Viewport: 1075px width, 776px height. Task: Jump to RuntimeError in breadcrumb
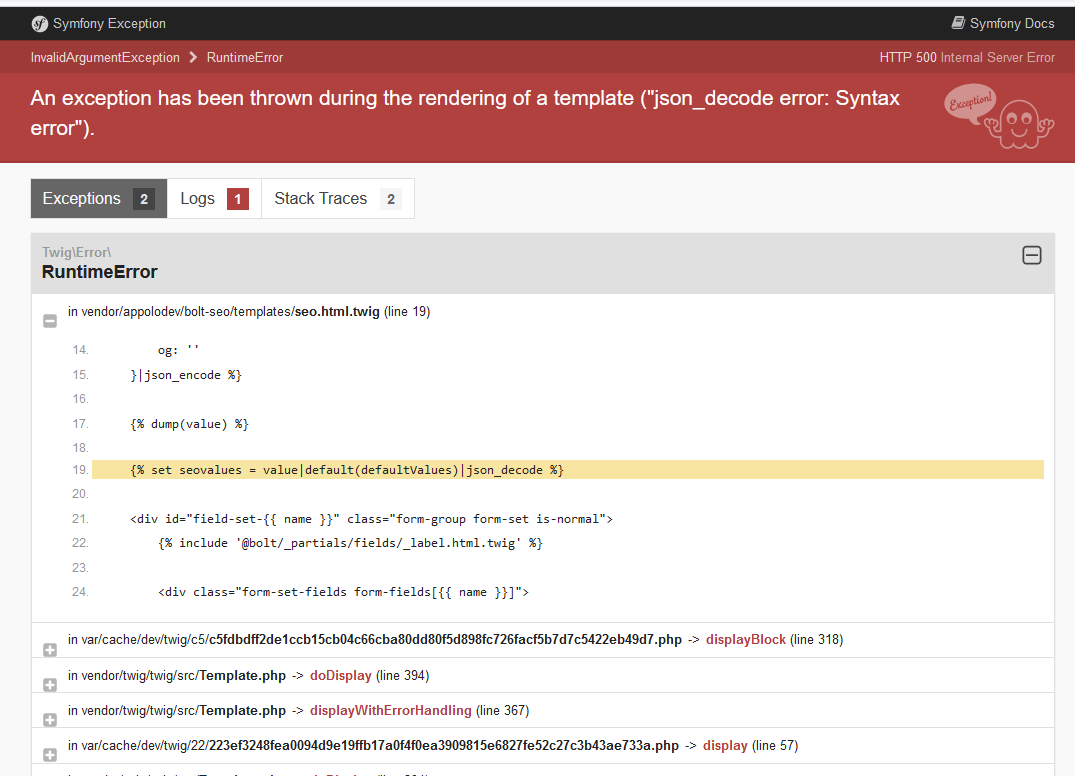(245, 58)
